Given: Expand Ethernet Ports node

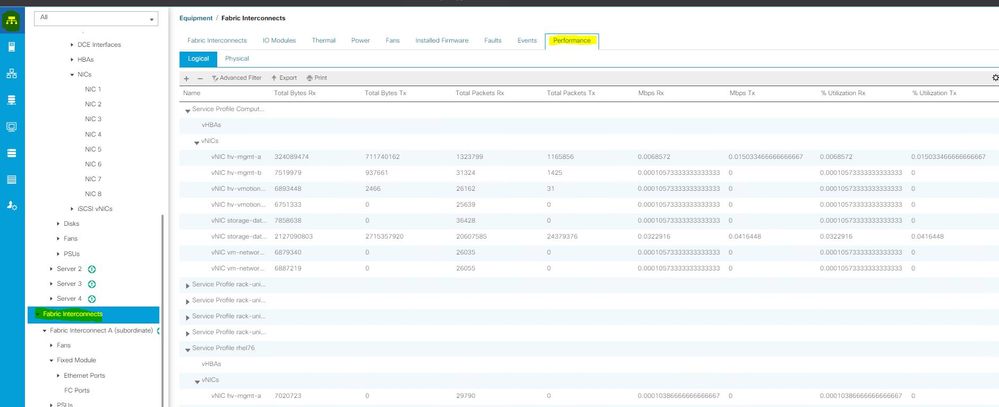Looking at the screenshot, I should 58,376.
